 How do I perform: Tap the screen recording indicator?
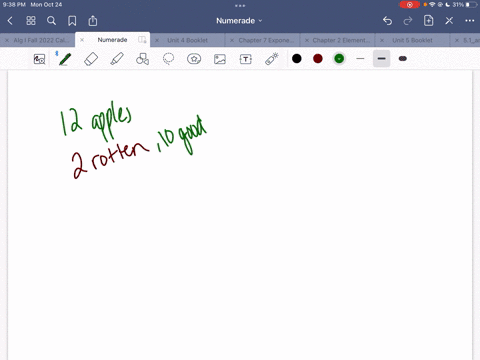pos(410,5)
